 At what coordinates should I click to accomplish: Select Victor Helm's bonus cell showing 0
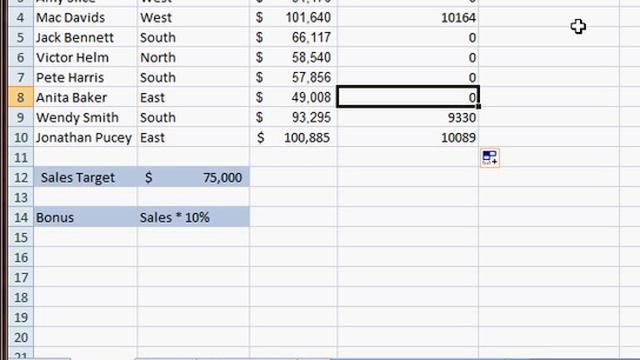[x=408, y=58]
